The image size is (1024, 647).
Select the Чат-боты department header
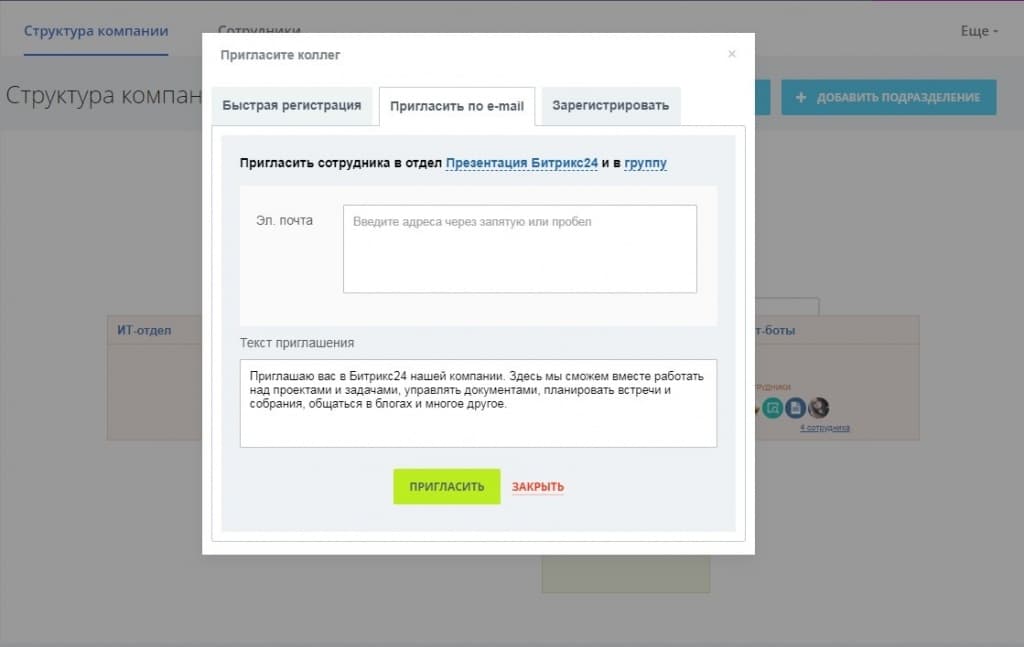[x=837, y=330]
